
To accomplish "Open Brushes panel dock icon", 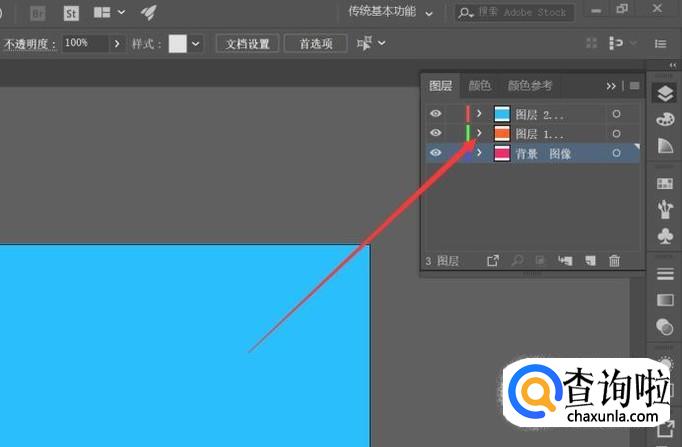I will 665,209.
